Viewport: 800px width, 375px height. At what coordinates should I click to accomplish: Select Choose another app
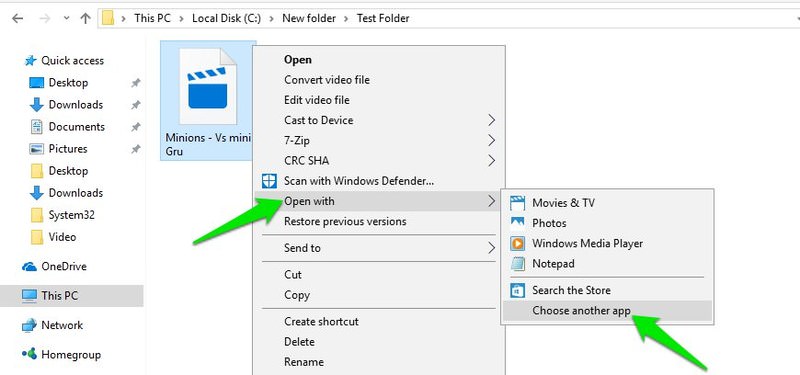[x=607, y=311]
